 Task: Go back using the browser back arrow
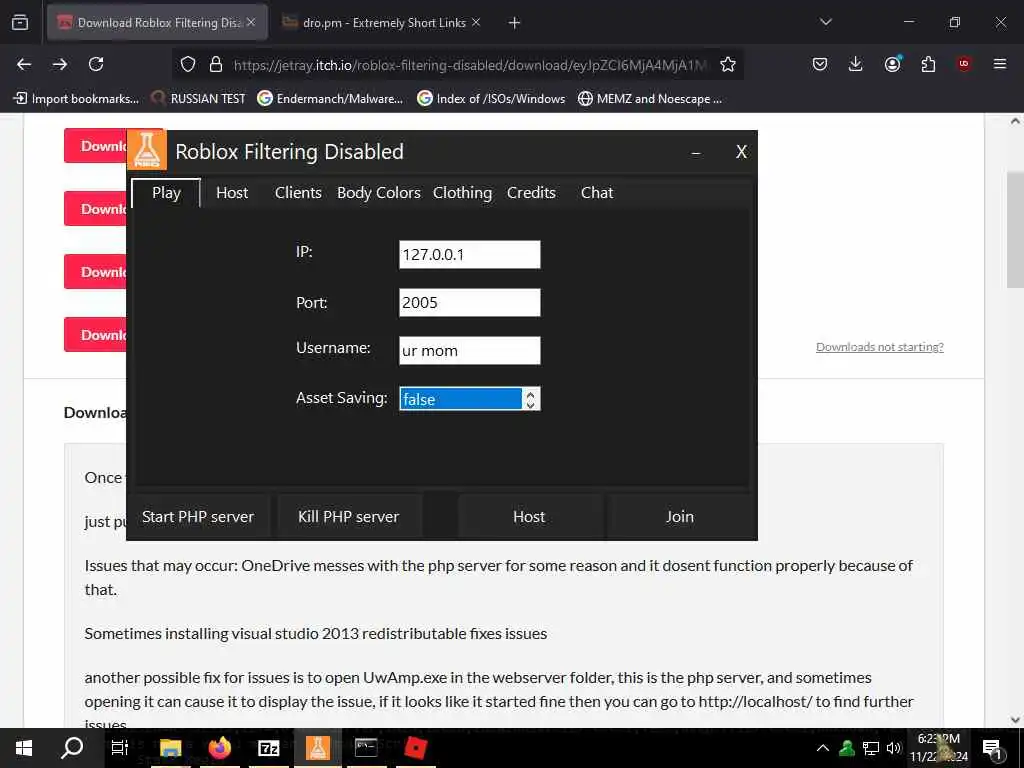pos(24,64)
